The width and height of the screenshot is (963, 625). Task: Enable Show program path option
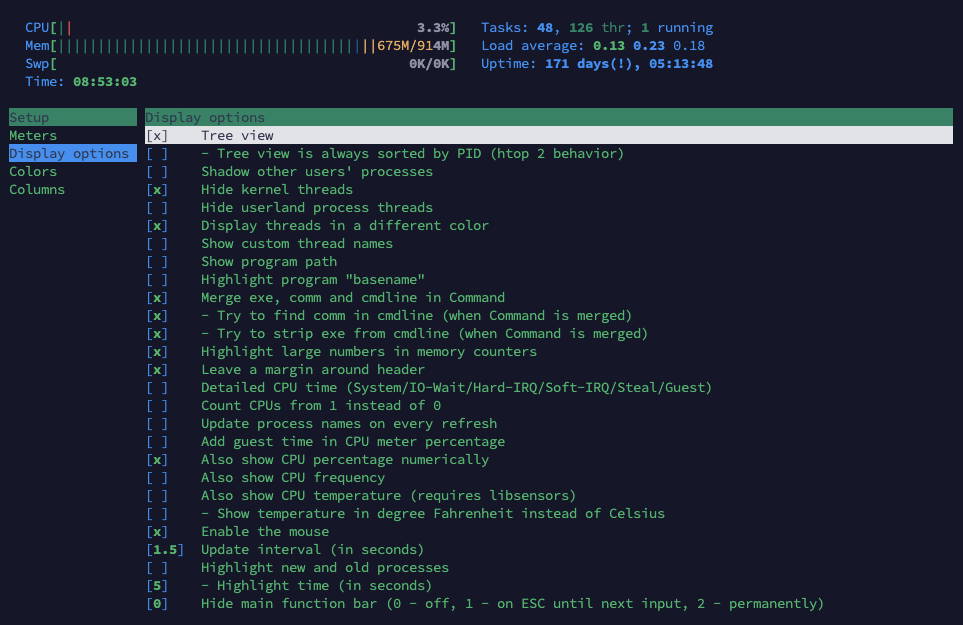[157, 262]
